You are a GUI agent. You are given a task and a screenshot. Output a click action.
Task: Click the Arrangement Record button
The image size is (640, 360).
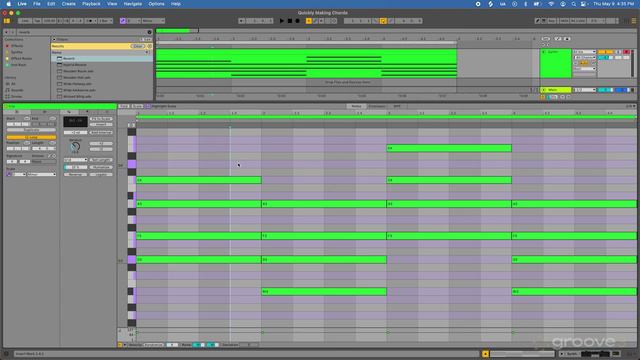298,21
